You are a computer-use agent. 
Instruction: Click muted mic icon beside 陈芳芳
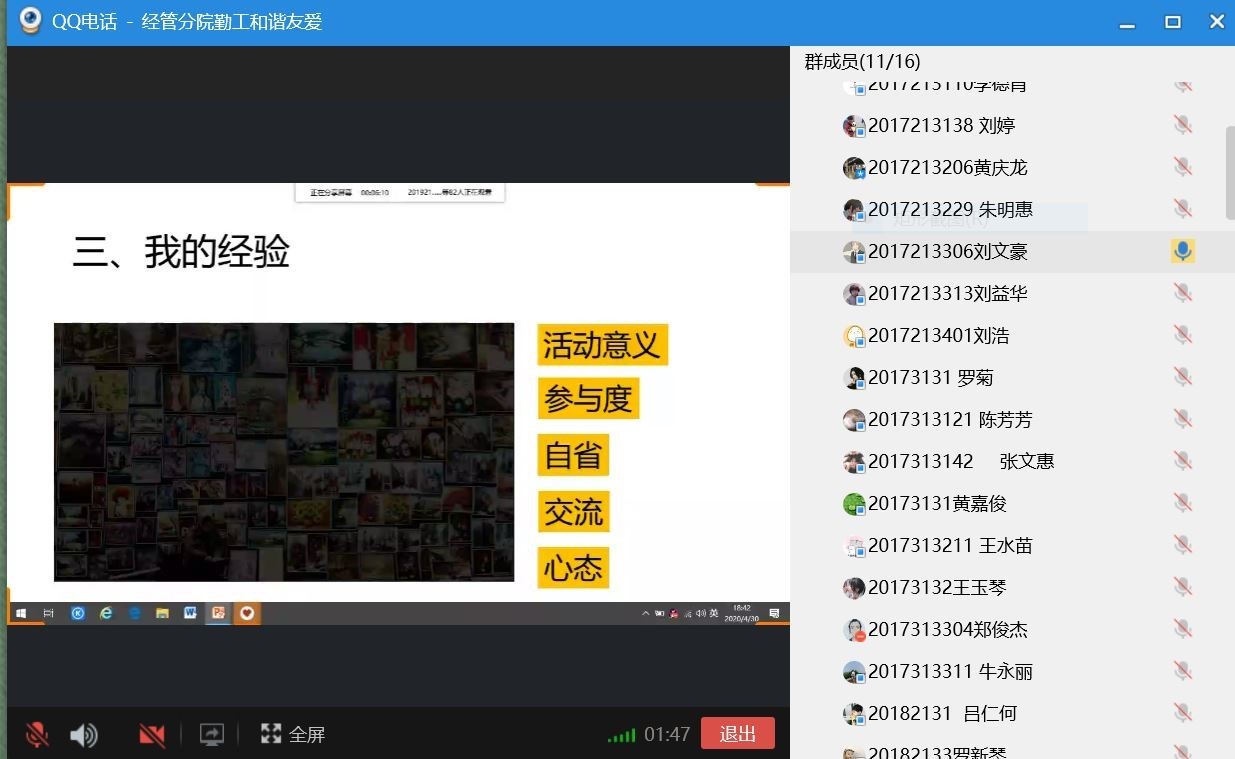[x=1182, y=419]
